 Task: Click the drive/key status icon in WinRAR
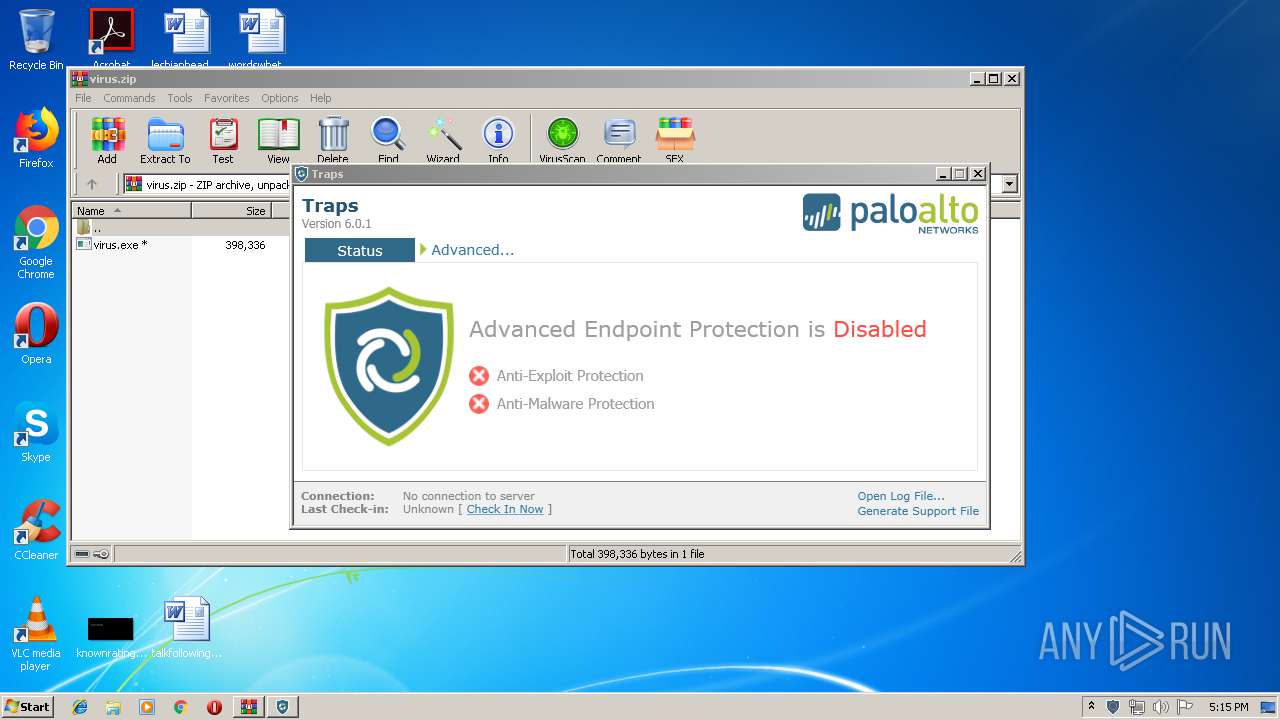click(92, 554)
